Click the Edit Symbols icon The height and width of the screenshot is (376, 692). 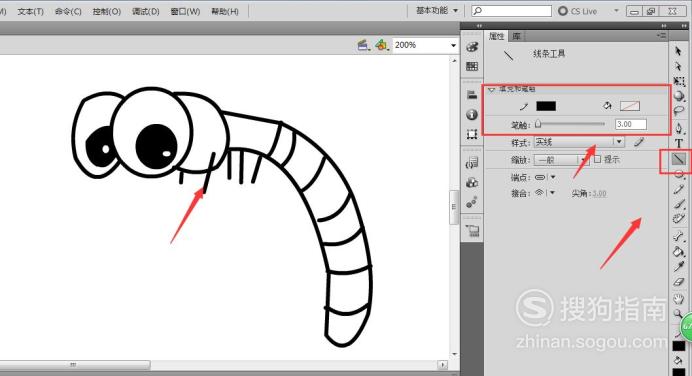pyautogui.click(x=382, y=45)
